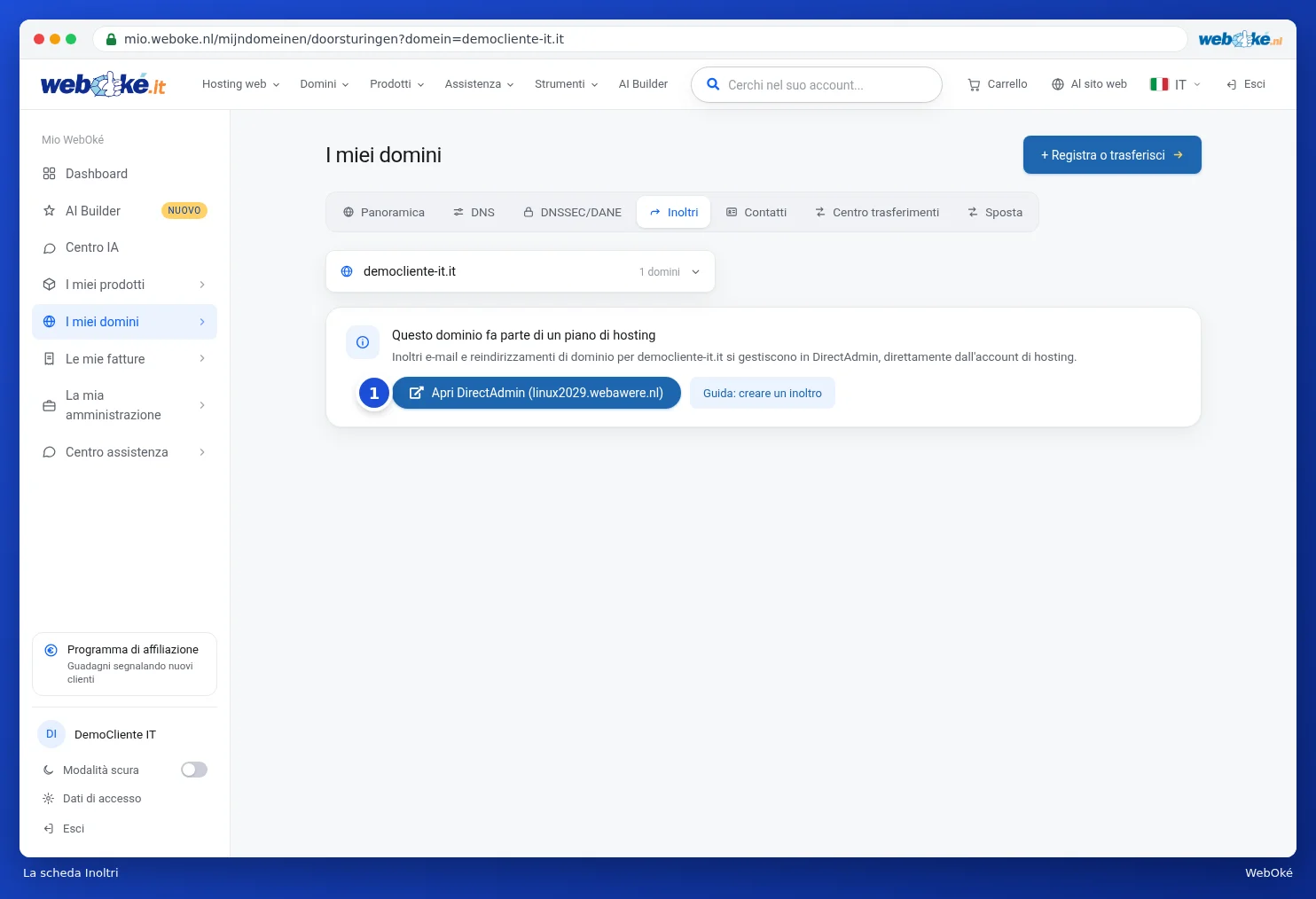Viewport: 1316px width, 899px height.
Task: Open the Guida: creare un inoltro link
Action: coord(763,393)
